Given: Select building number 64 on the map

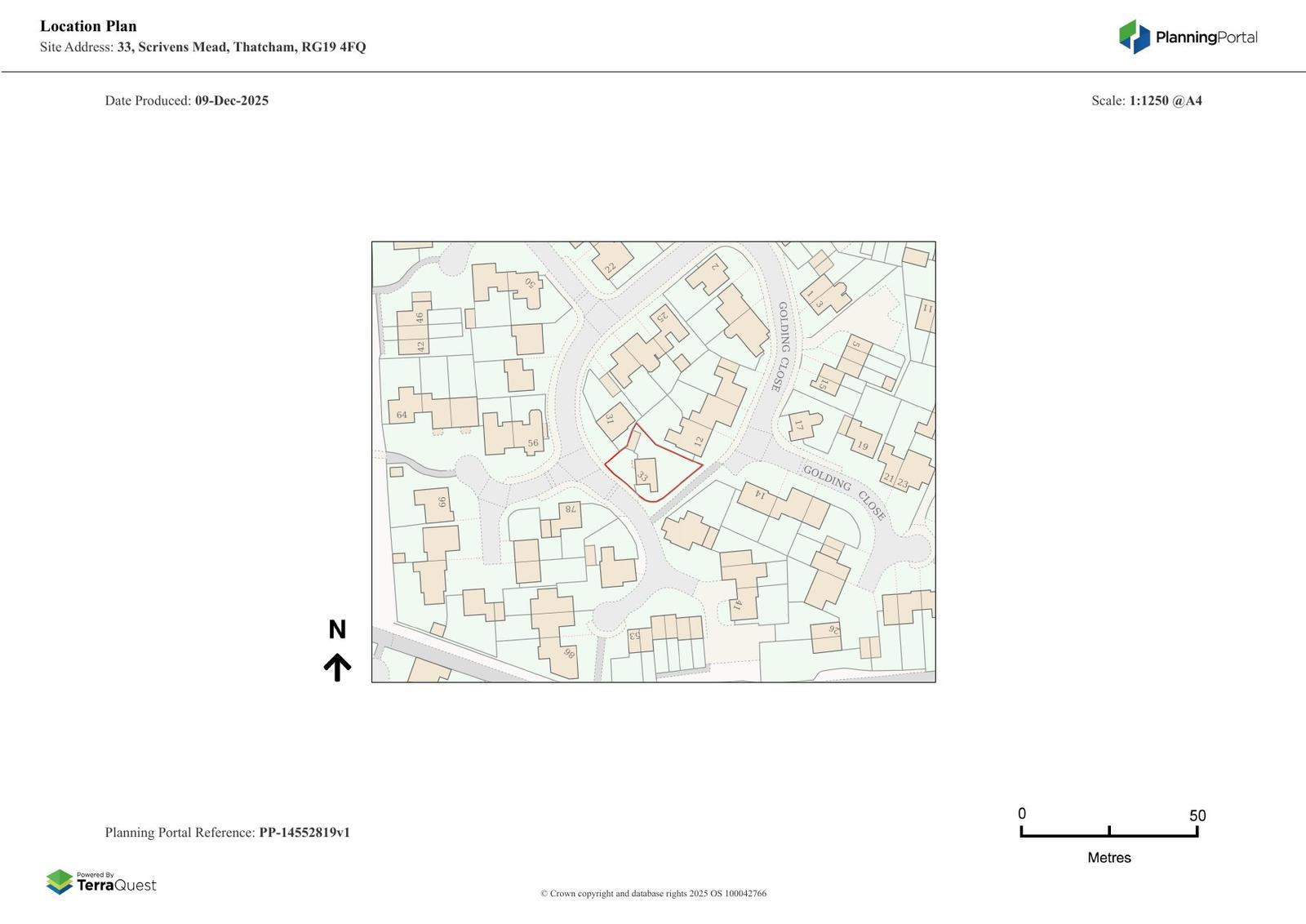Looking at the screenshot, I should click(402, 415).
